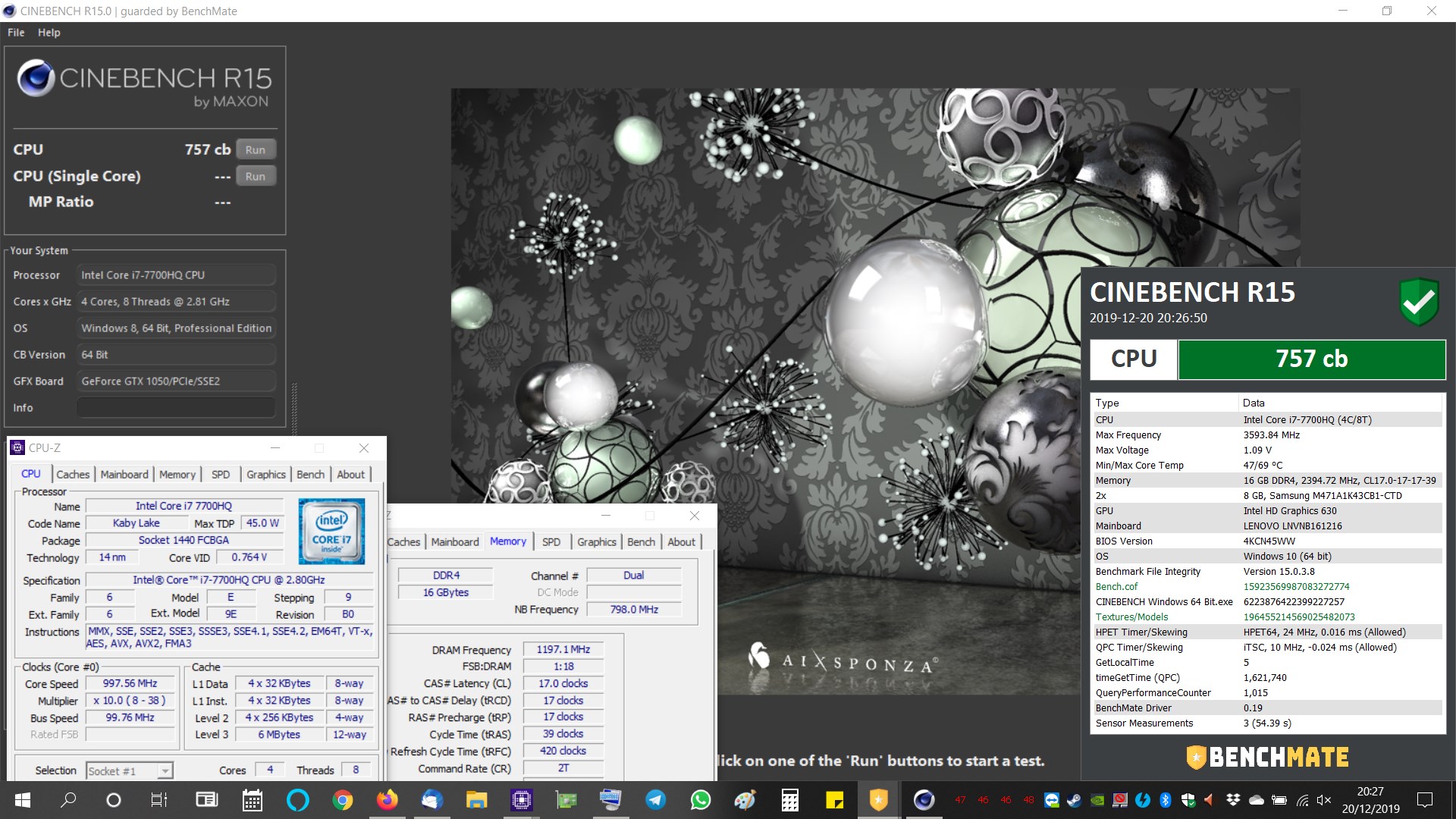Click the OneDrive cloud tray icon
This screenshot has height=819, width=1456.
pyautogui.click(x=1257, y=800)
